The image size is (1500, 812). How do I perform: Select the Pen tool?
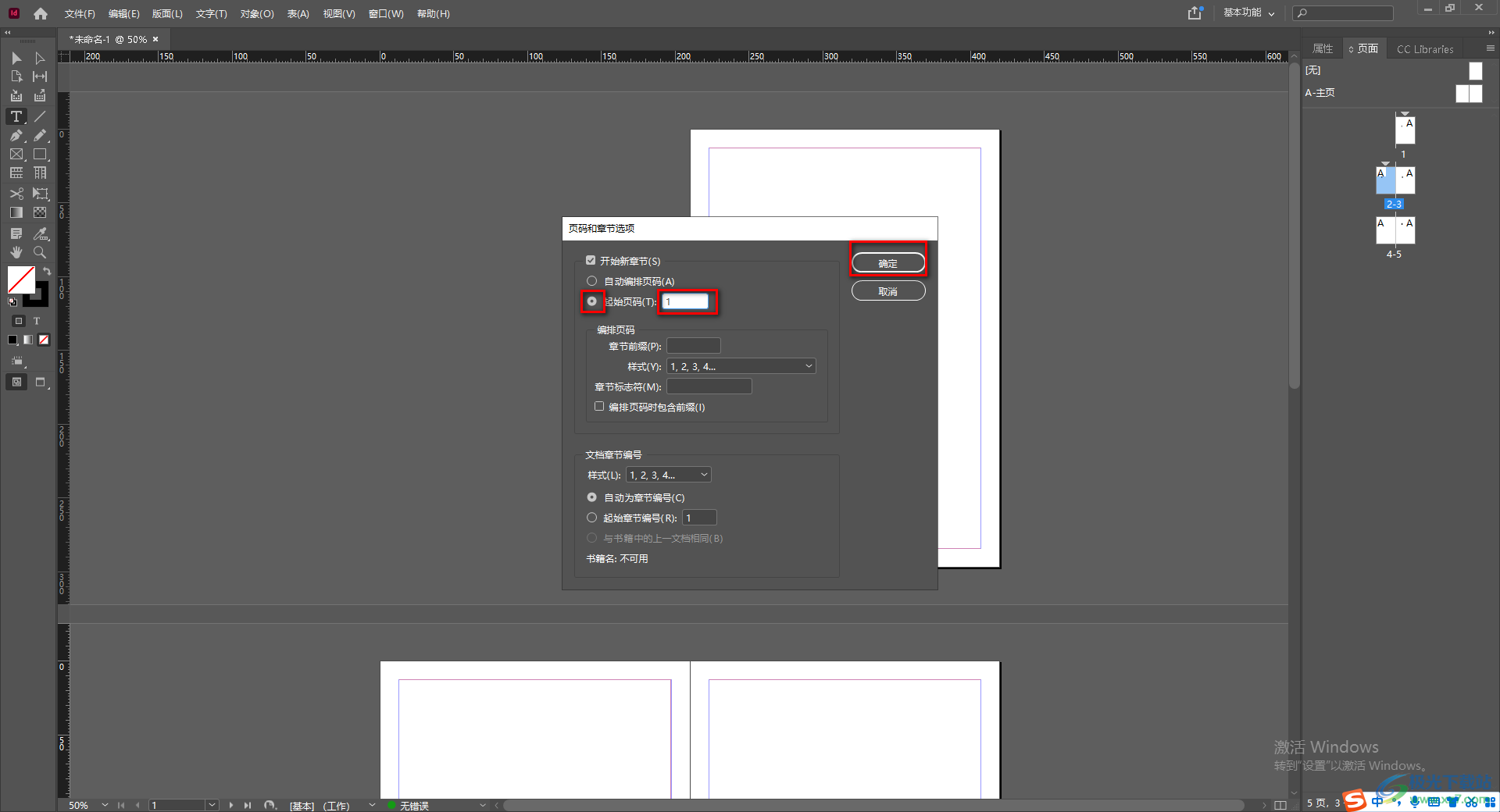pos(16,135)
